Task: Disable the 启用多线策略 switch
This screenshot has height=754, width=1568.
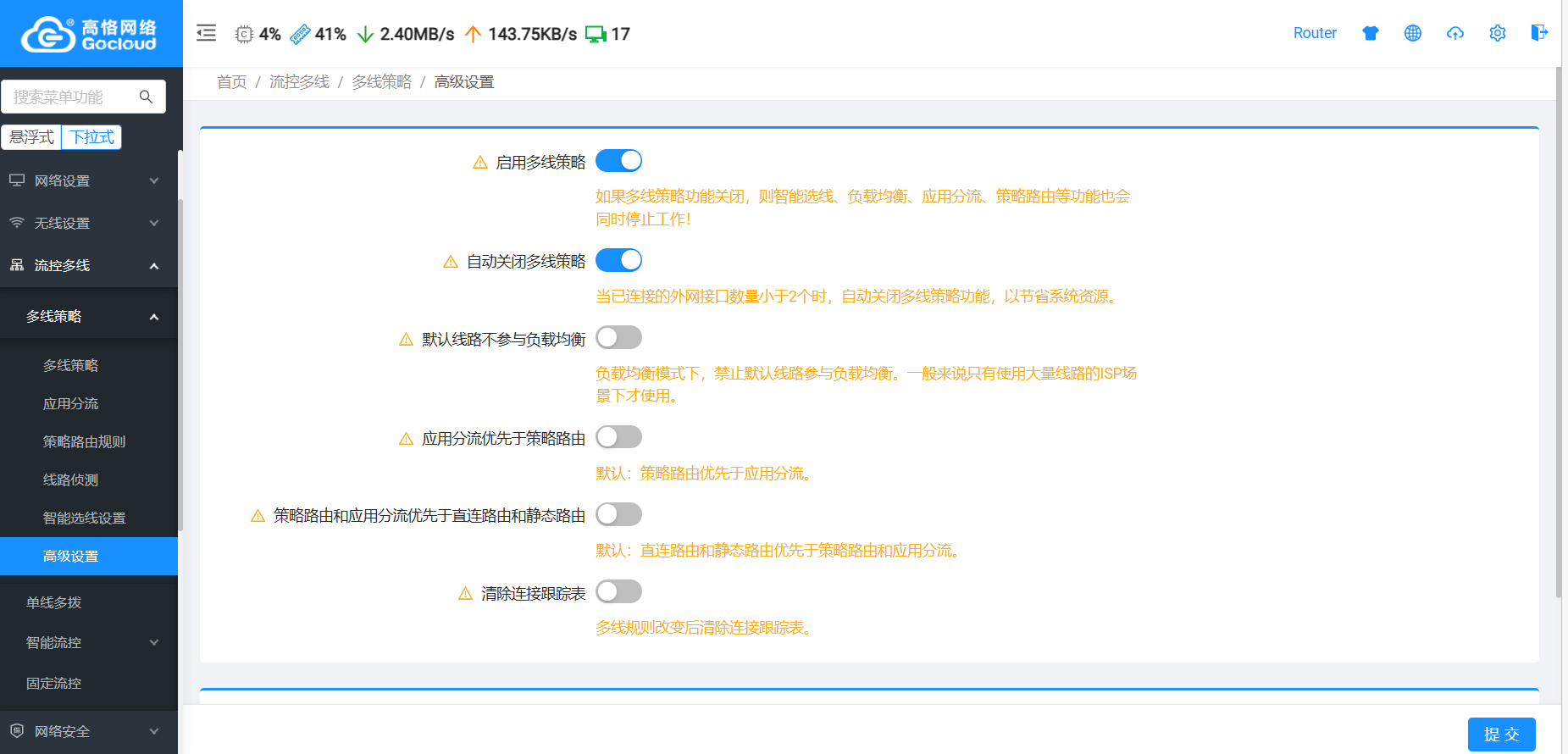Action: 618,161
